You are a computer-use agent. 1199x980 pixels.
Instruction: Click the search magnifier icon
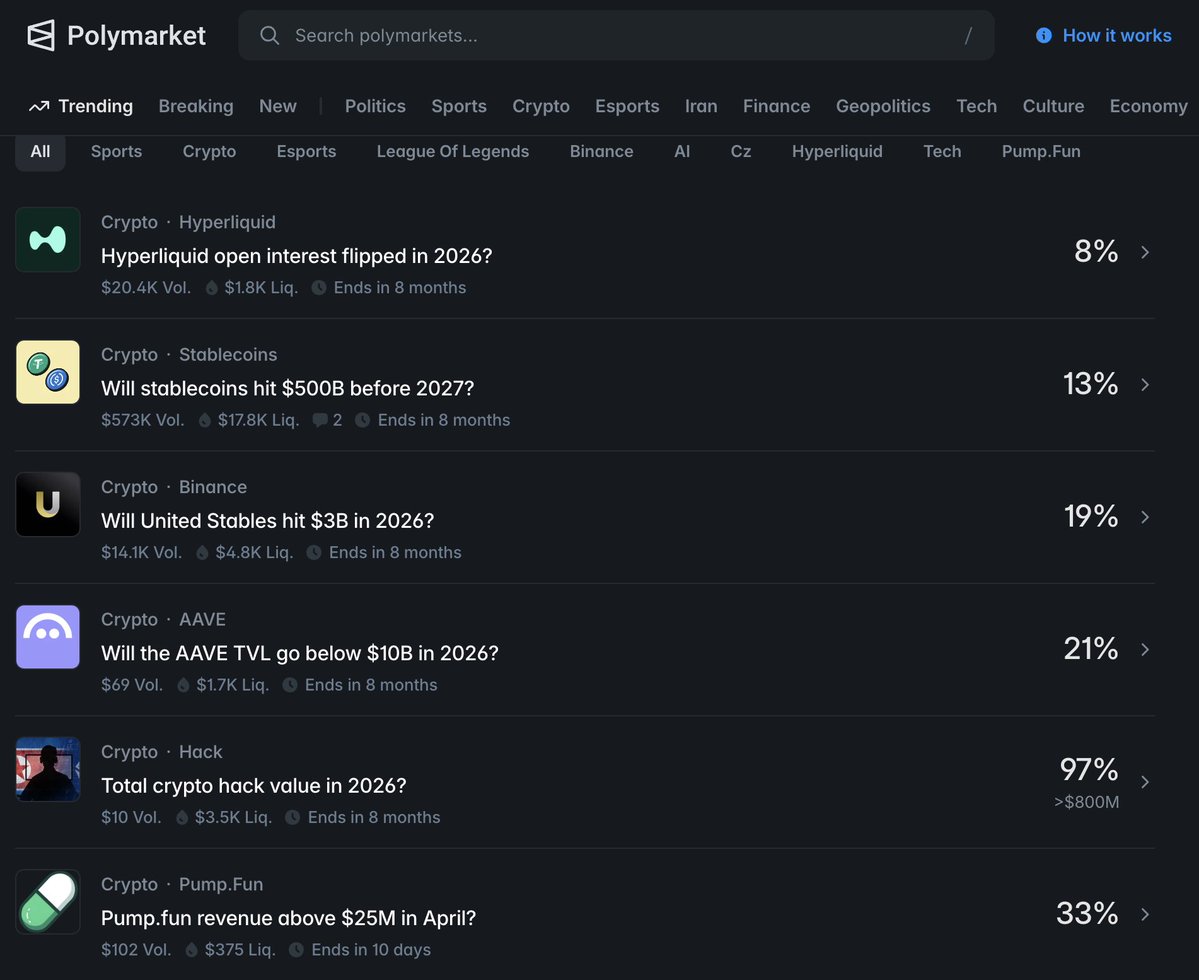(x=269, y=36)
